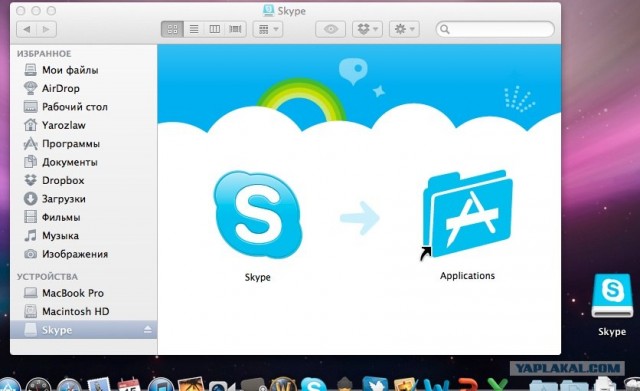Switch to column view mode

(215, 29)
